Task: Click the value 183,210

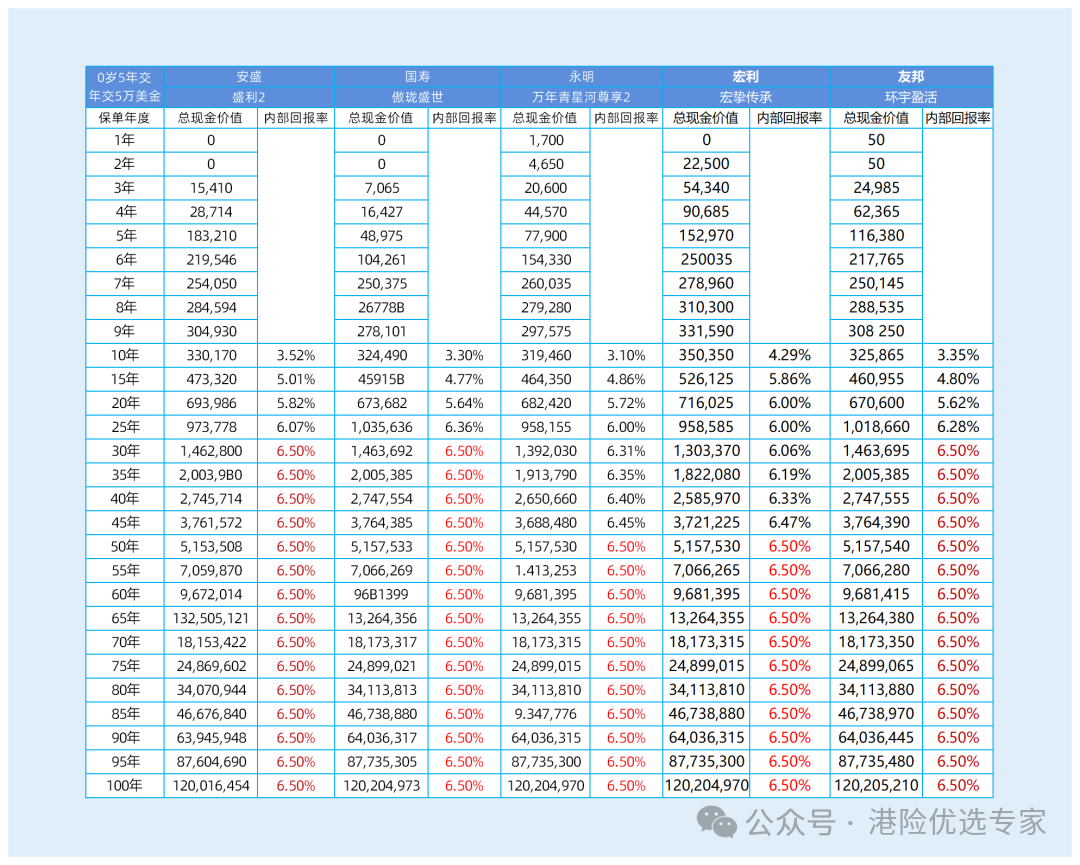Action: click(x=211, y=236)
